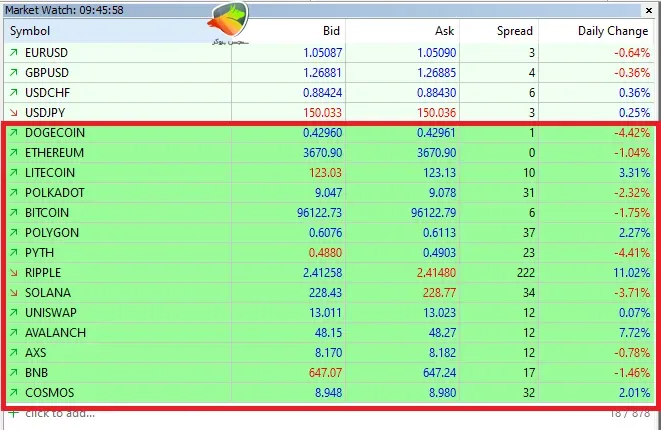
Task: Click the ETHEREUM up-arrow trend icon
Action: 13,153
